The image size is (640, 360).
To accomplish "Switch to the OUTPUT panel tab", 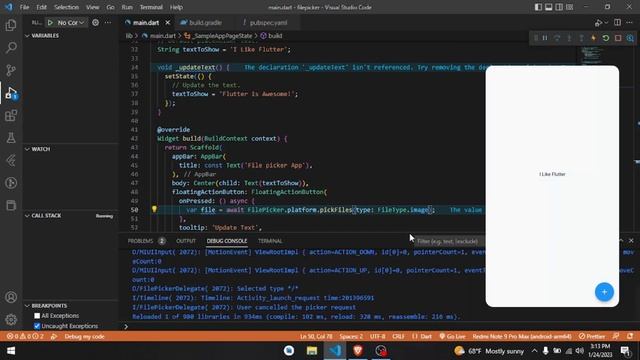I will point(186,241).
